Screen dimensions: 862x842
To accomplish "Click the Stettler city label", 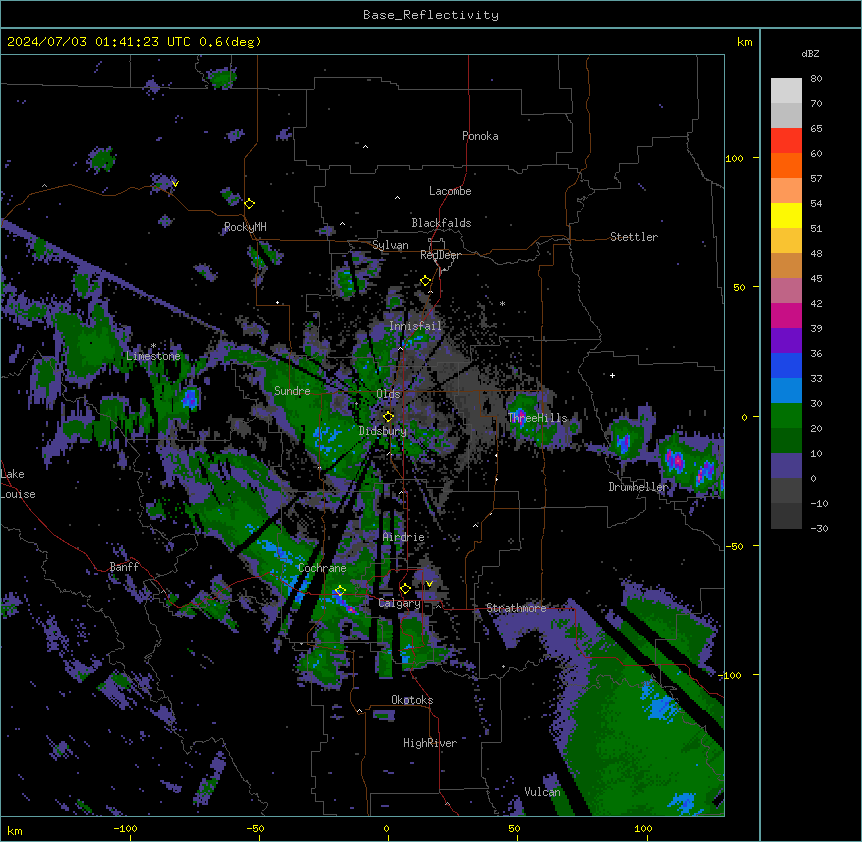I will click(634, 237).
